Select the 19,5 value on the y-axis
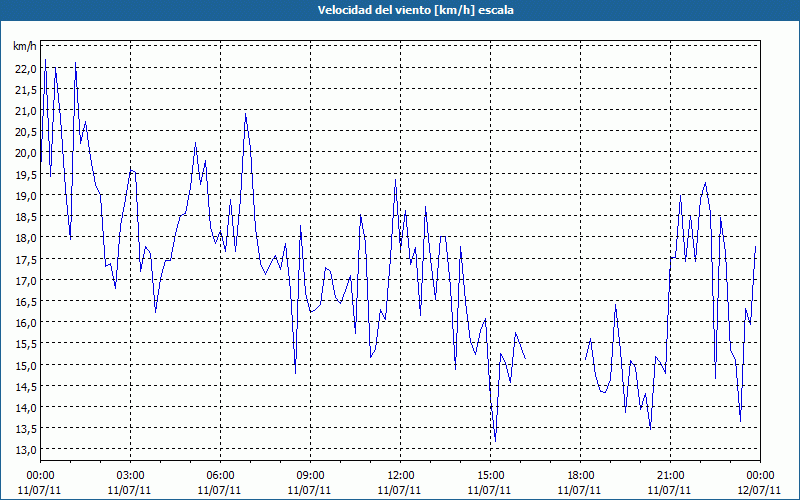Image resolution: width=800 pixels, height=500 pixels. click(26, 174)
